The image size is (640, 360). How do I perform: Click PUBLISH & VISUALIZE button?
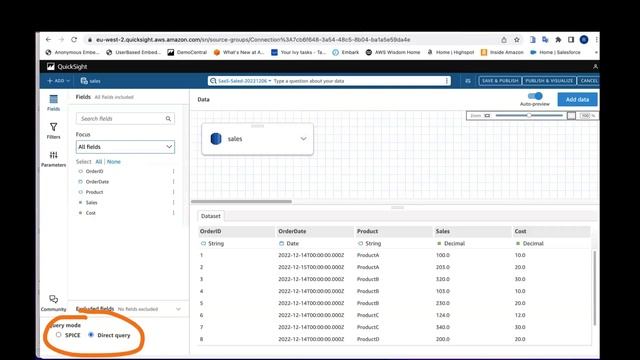pos(549,81)
